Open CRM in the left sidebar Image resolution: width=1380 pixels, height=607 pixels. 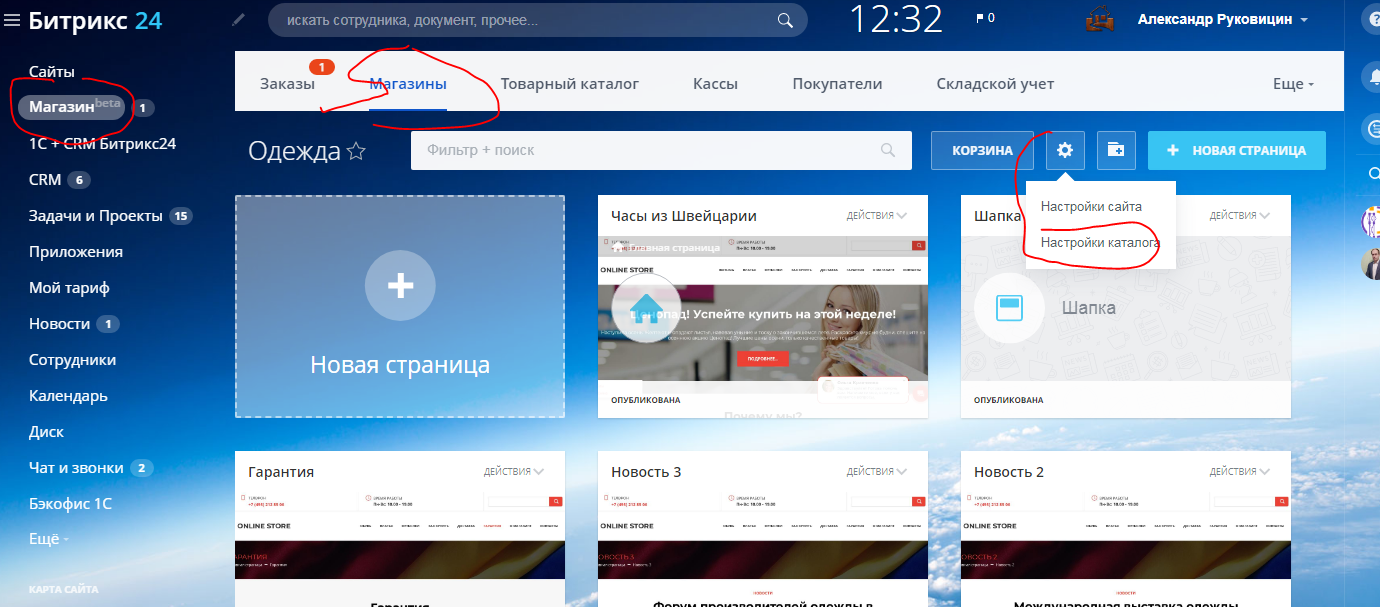45,180
